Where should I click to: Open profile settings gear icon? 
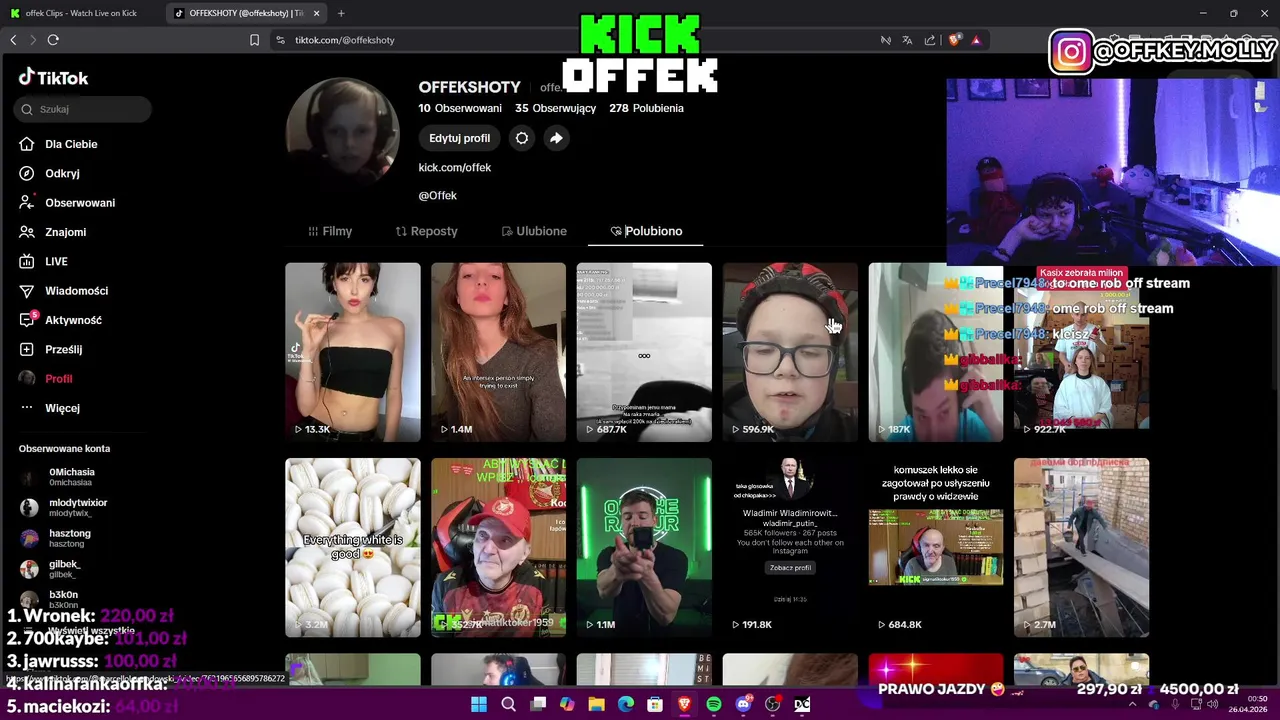(522, 138)
